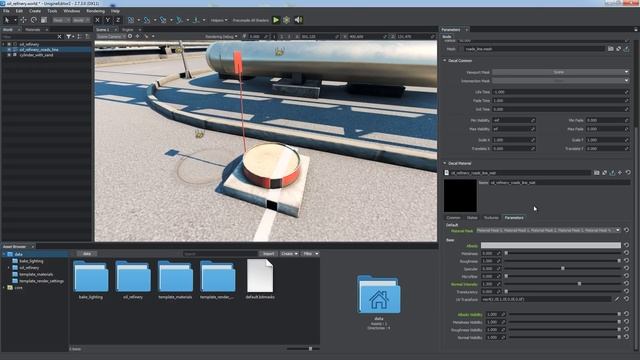Open the Viewport Mask dropdown

pos(560,72)
